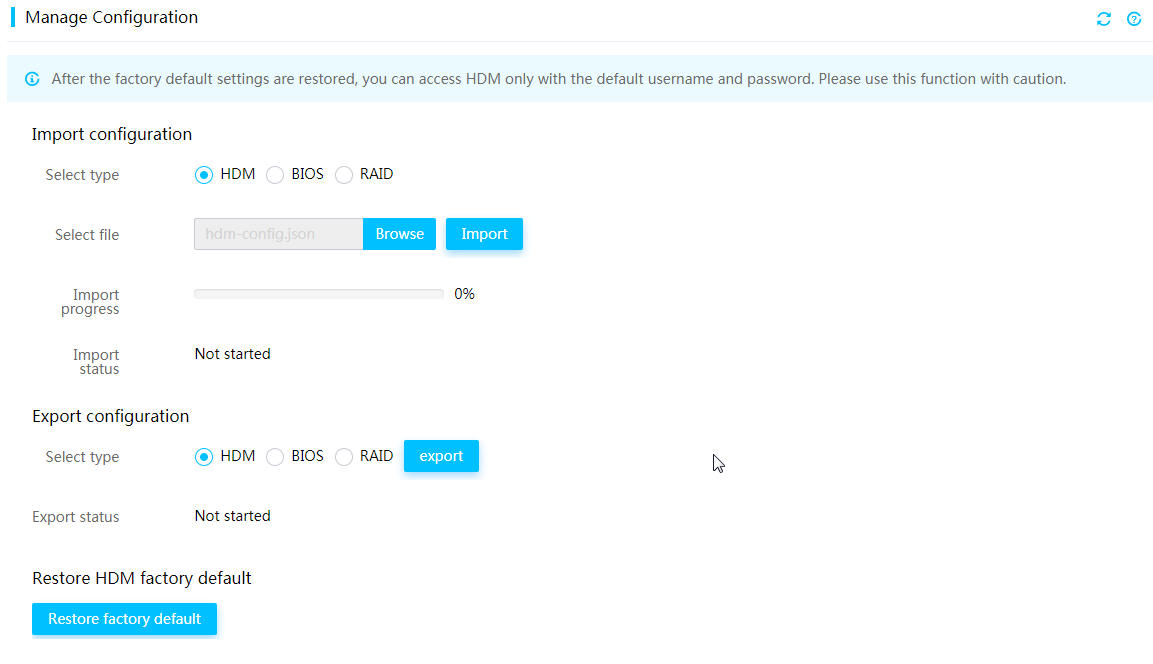Click the hdm-config.json file field
Screen dimensions: 1153x664
pos(279,234)
